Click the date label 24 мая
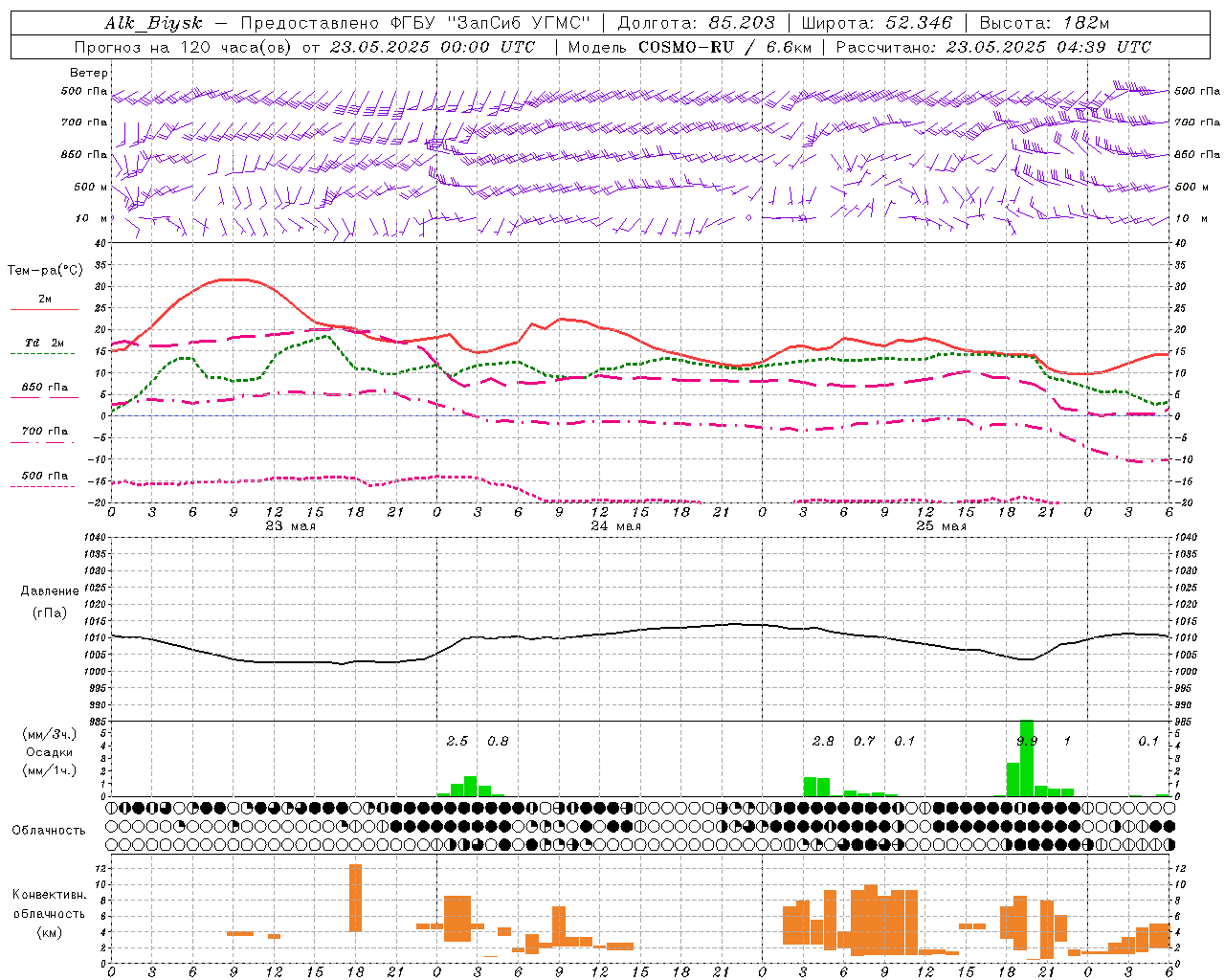This screenshot has width=1225, height=980. click(x=615, y=525)
